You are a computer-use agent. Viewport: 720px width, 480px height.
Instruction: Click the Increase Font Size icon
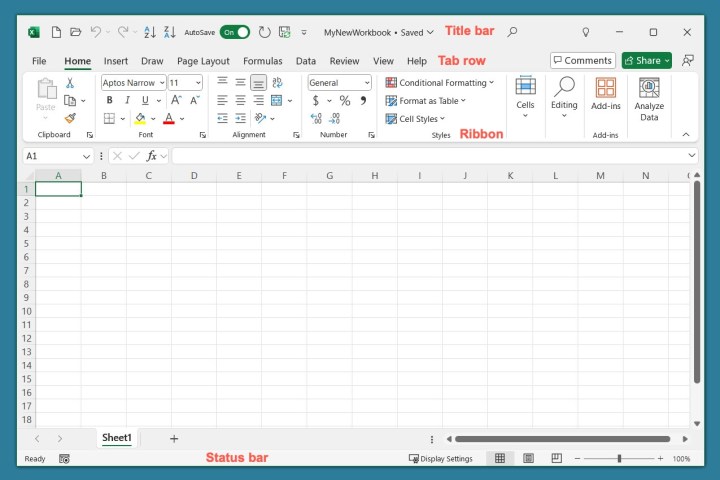176,101
